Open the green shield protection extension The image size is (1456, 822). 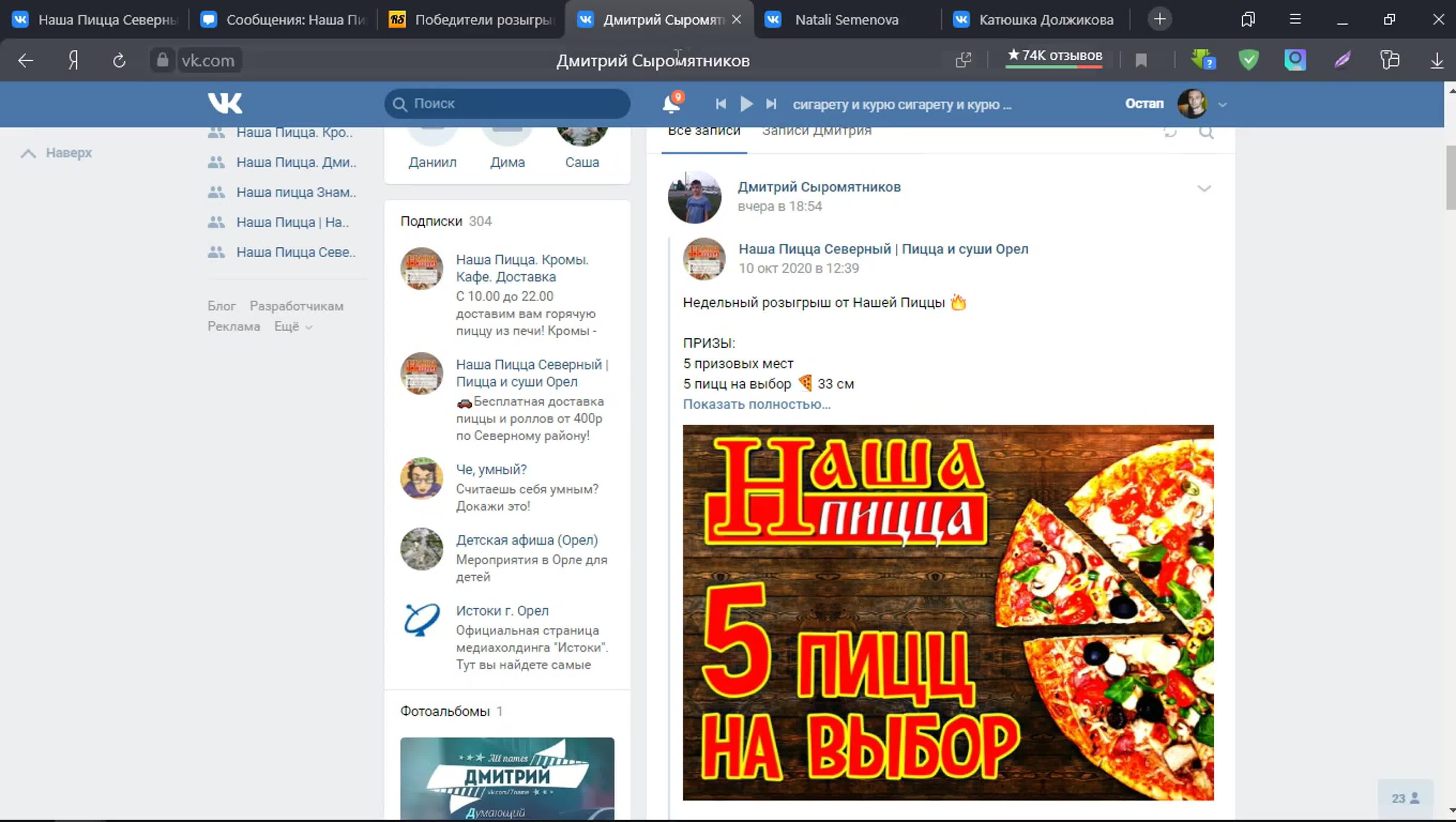tap(1248, 60)
